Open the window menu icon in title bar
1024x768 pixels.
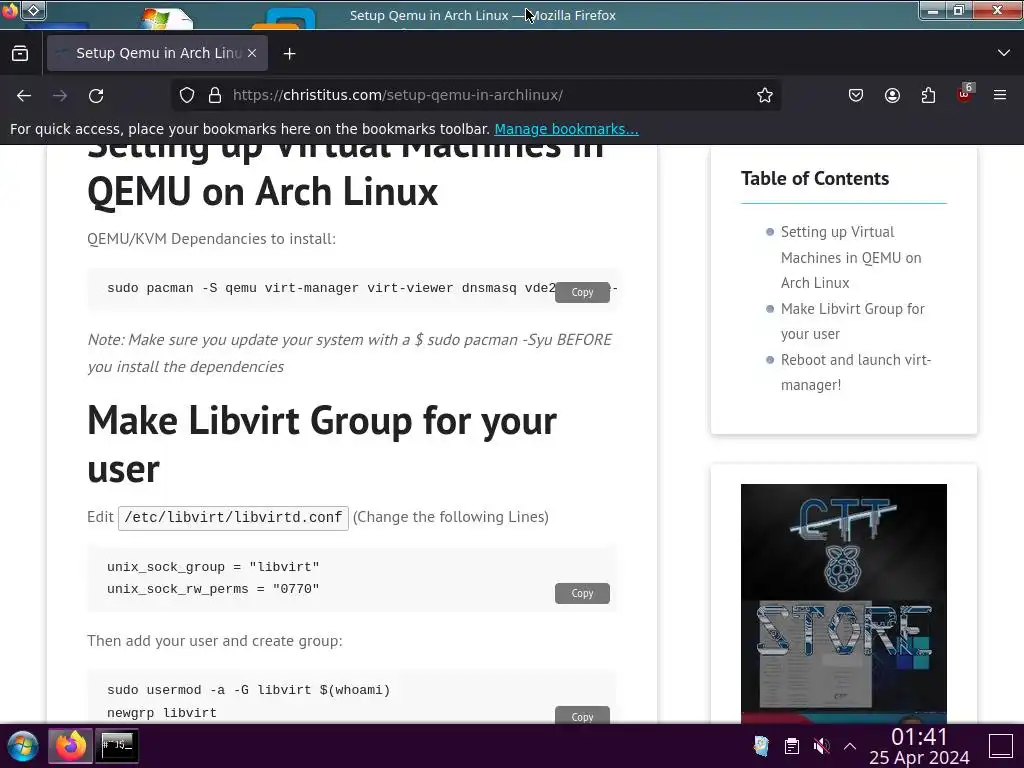pyautogui.click(x=10, y=10)
